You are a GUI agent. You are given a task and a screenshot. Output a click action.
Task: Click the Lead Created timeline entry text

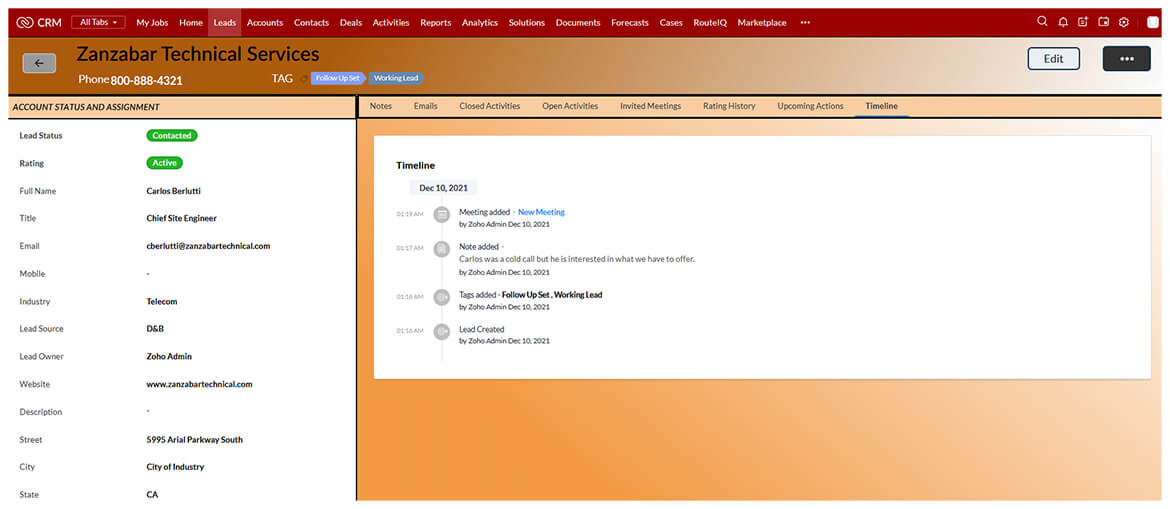[x=481, y=329]
